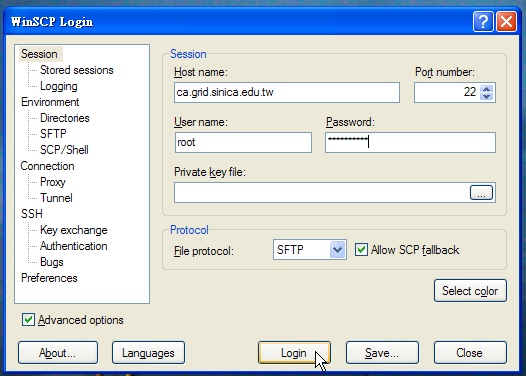Select Stored sessions in tree
The width and height of the screenshot is (526, 376).
[77, 70]
